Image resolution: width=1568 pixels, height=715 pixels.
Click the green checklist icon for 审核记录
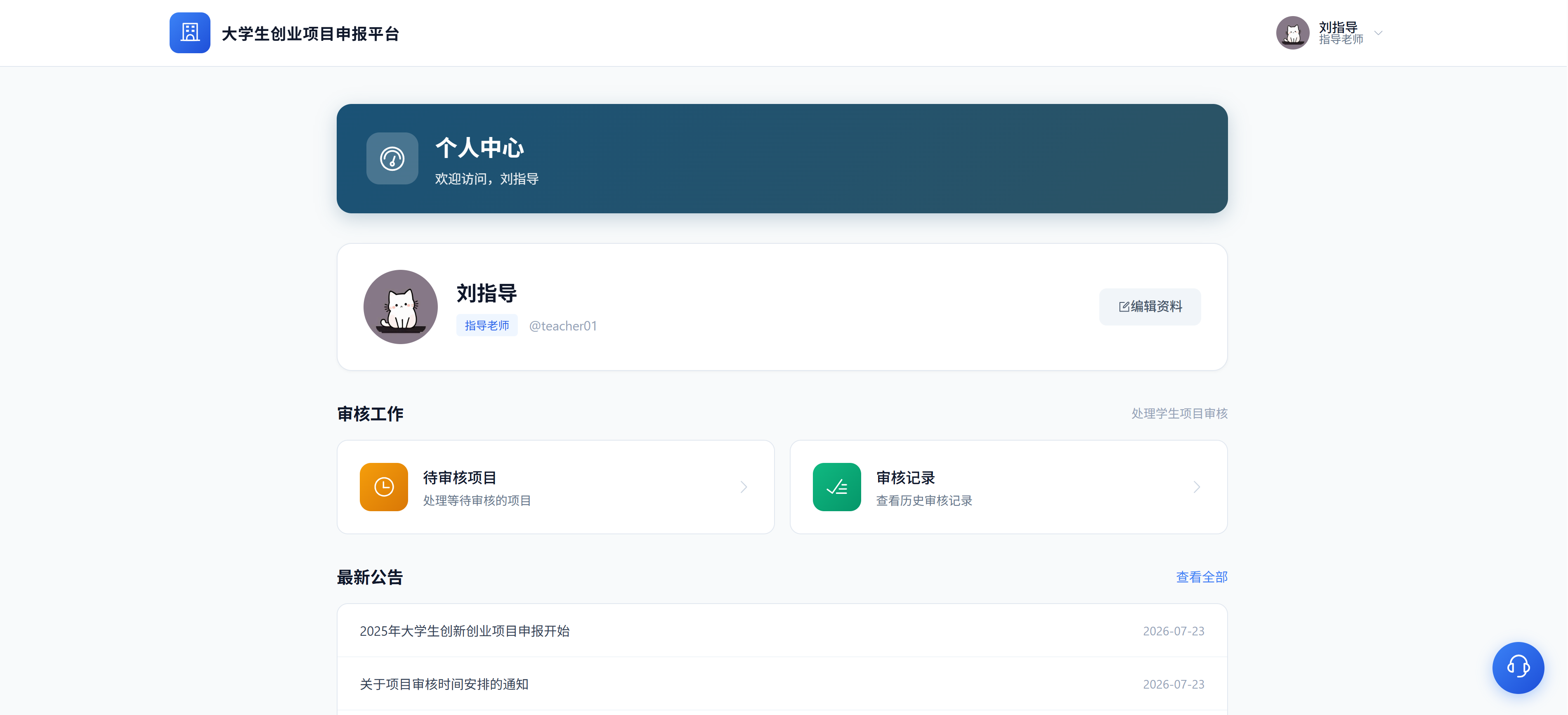point(837,487)
